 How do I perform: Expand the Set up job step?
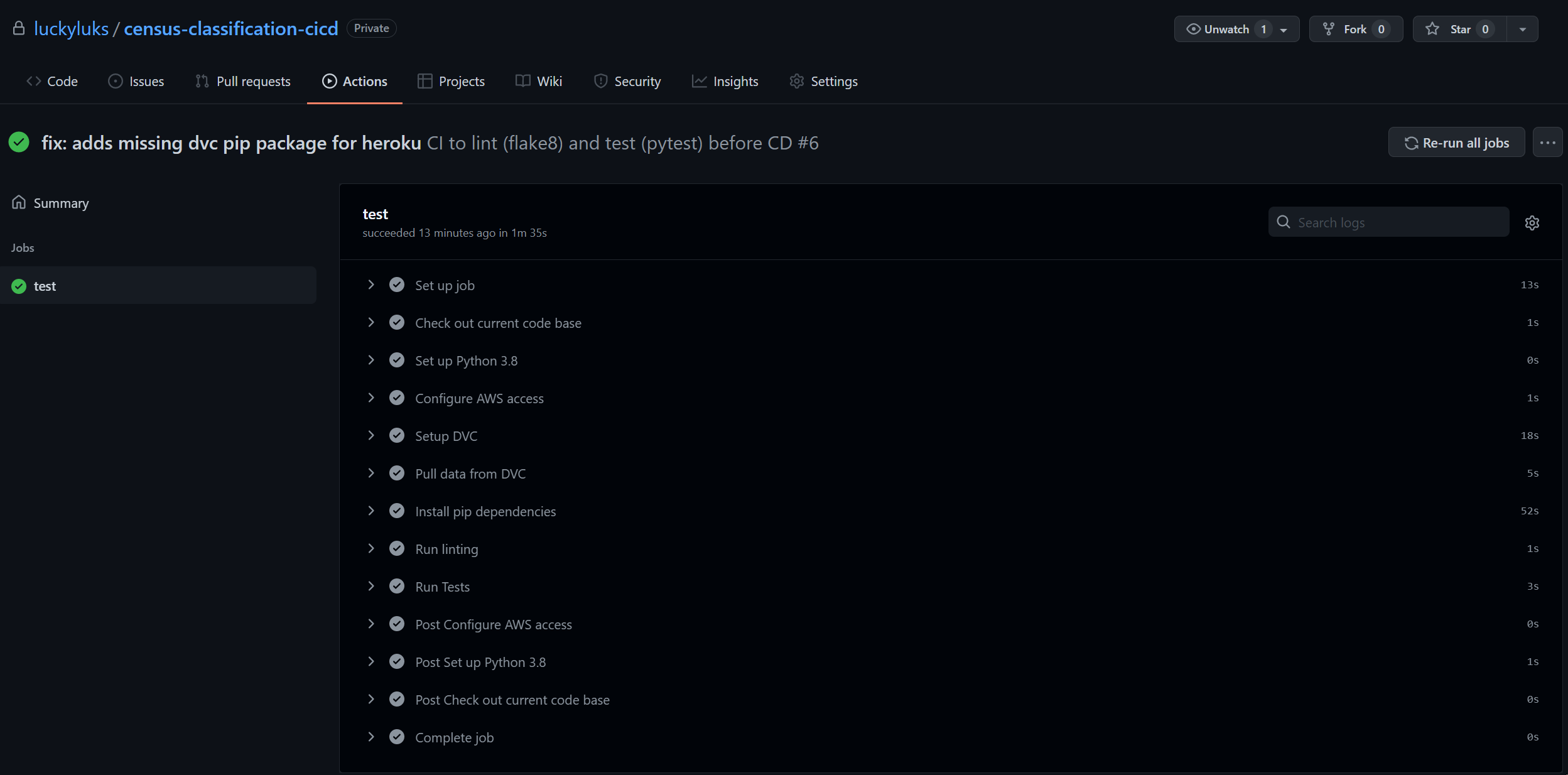pyautogui.click(x=371, y=285)
